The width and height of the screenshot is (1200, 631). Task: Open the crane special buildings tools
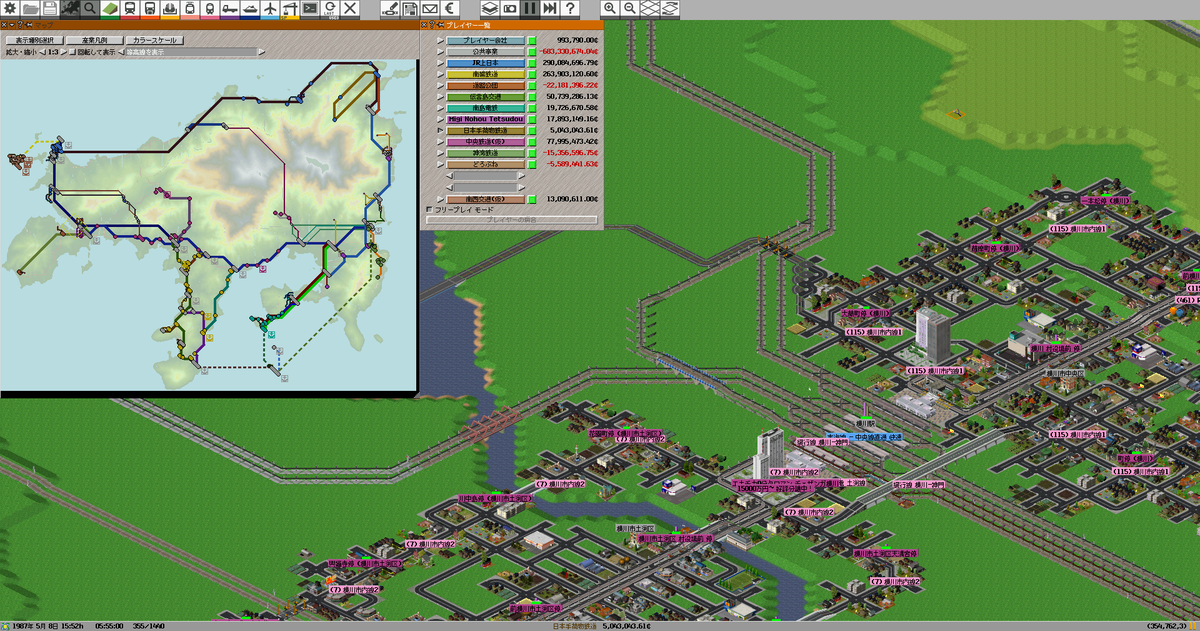click(x=289, y=10)
